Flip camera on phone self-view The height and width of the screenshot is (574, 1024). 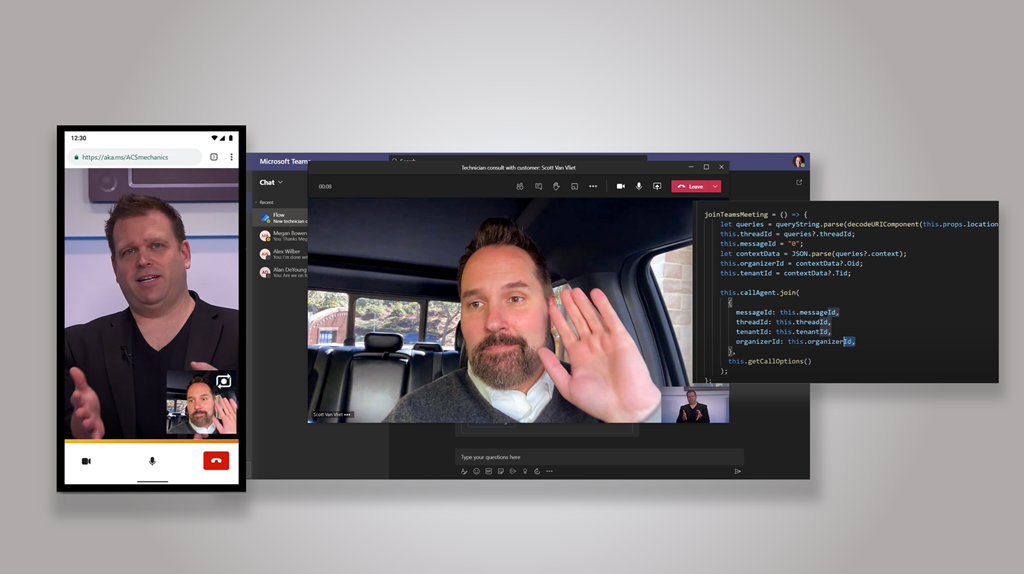point(223,381)
